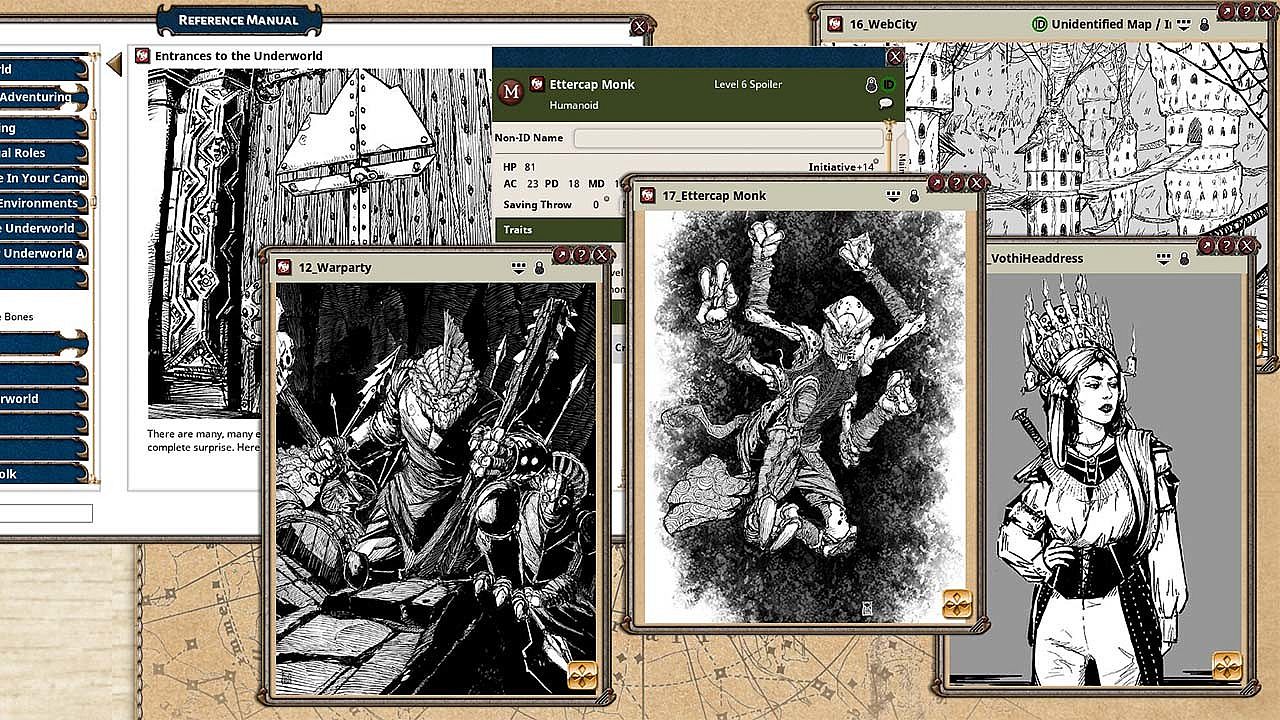Close the Ettercap Monk NPC sheet
This screenshot has width=1280, height=720.
[x=895, y=57]
